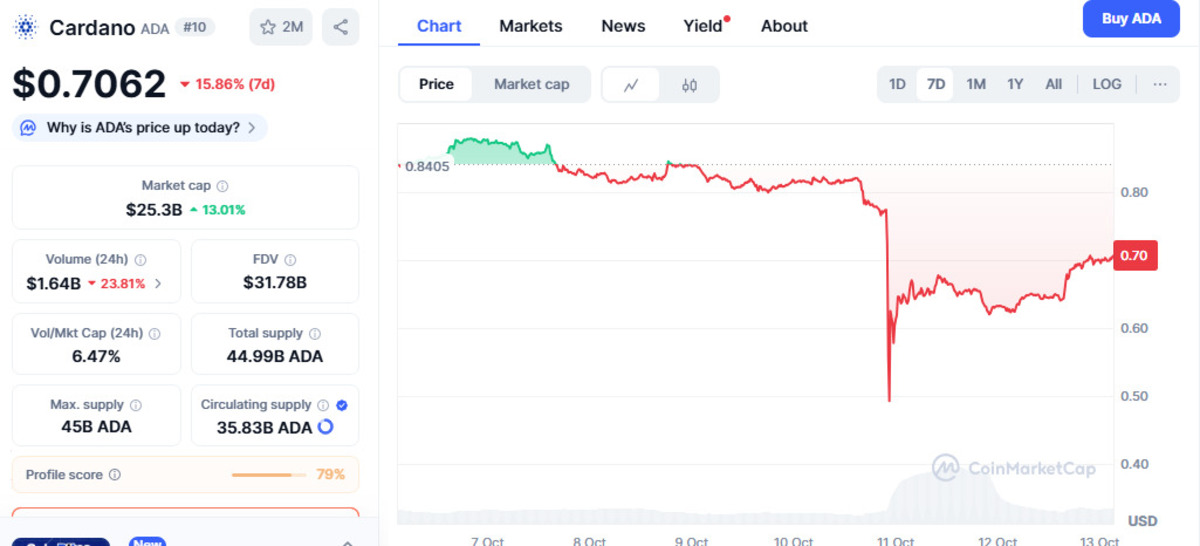Select the 1D time range button
The width and height of the screenshot is (1200, 546).
(897, 85)
